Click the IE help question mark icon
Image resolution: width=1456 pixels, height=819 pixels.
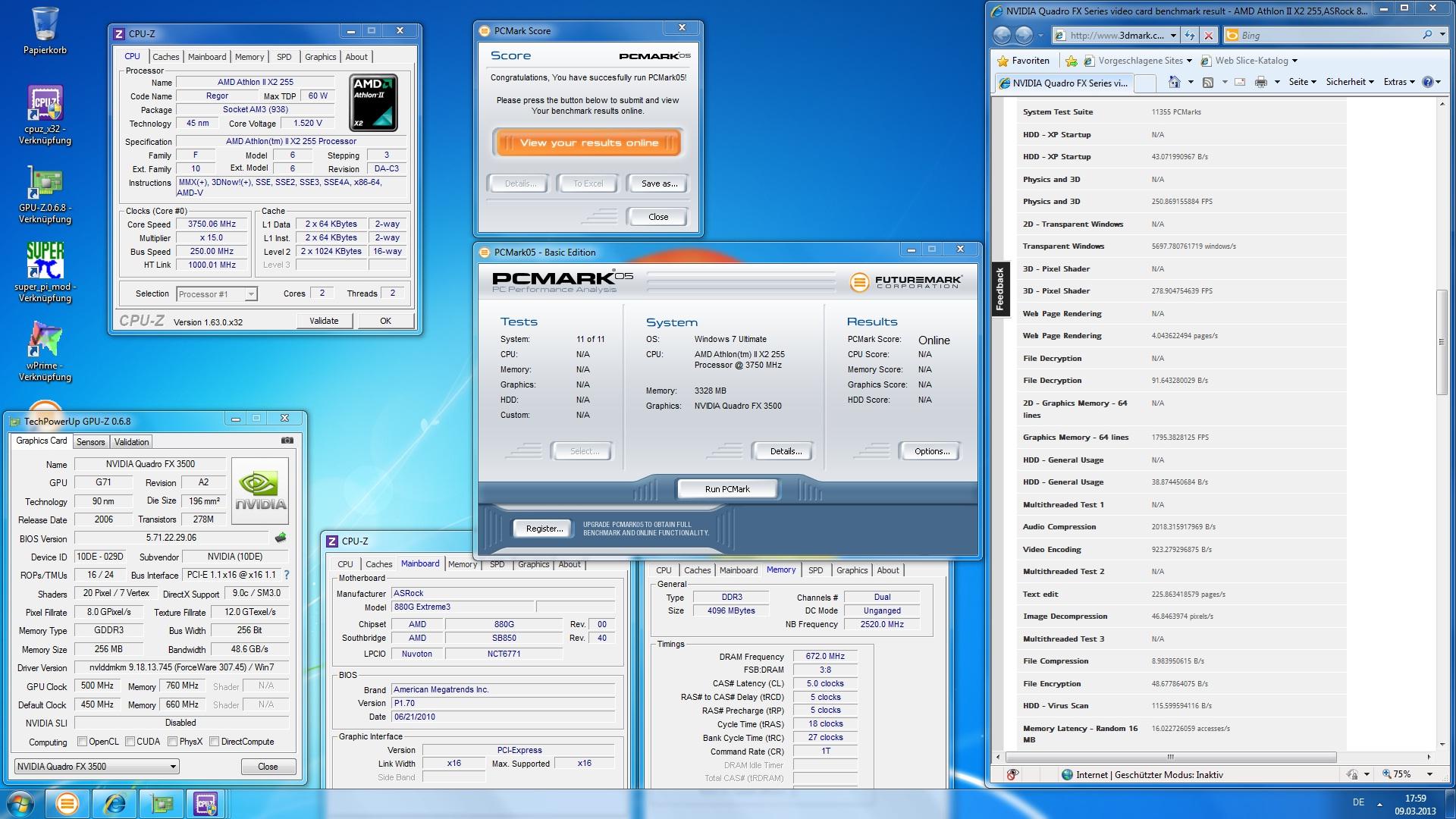(x=1427, y=82)
